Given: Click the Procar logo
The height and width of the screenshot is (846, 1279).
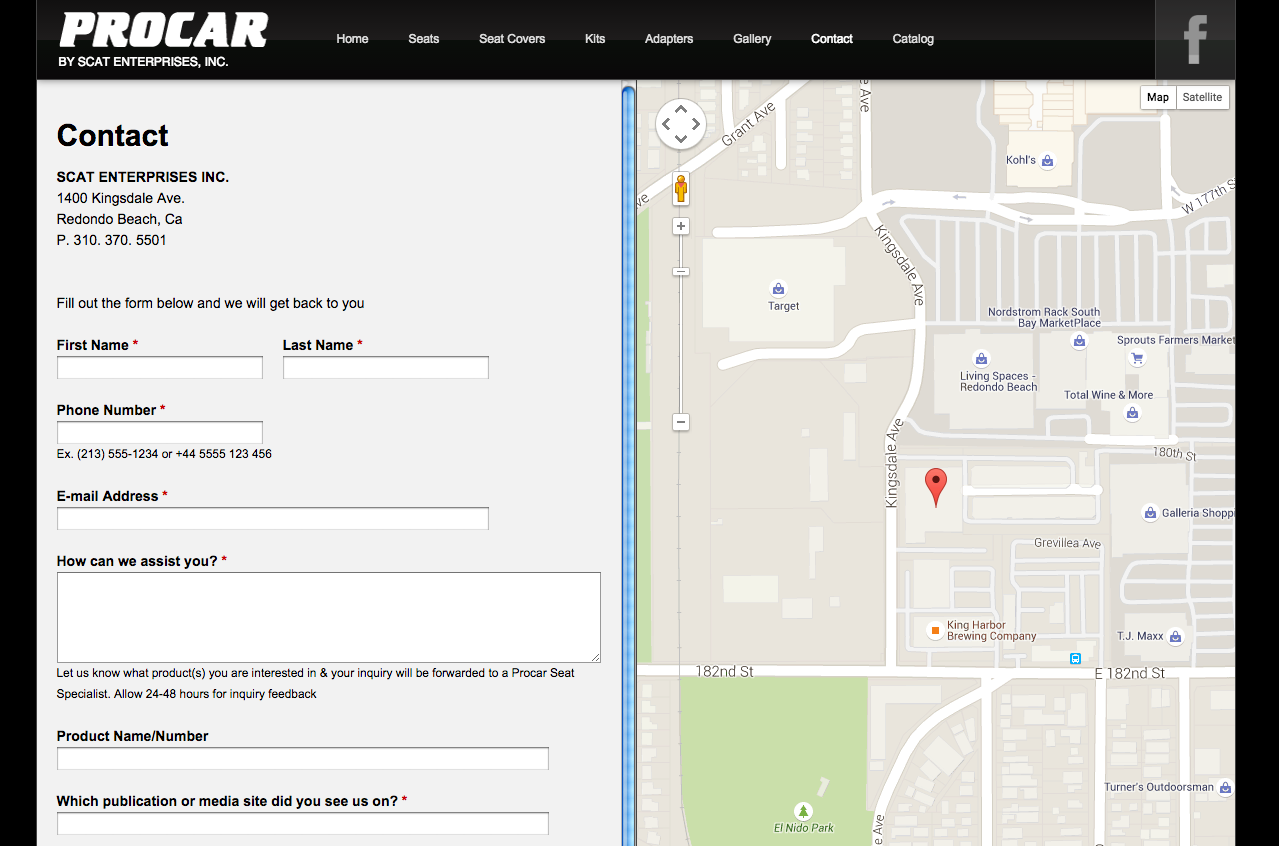Looking at the screenshot, I should [x=164, y=40].
